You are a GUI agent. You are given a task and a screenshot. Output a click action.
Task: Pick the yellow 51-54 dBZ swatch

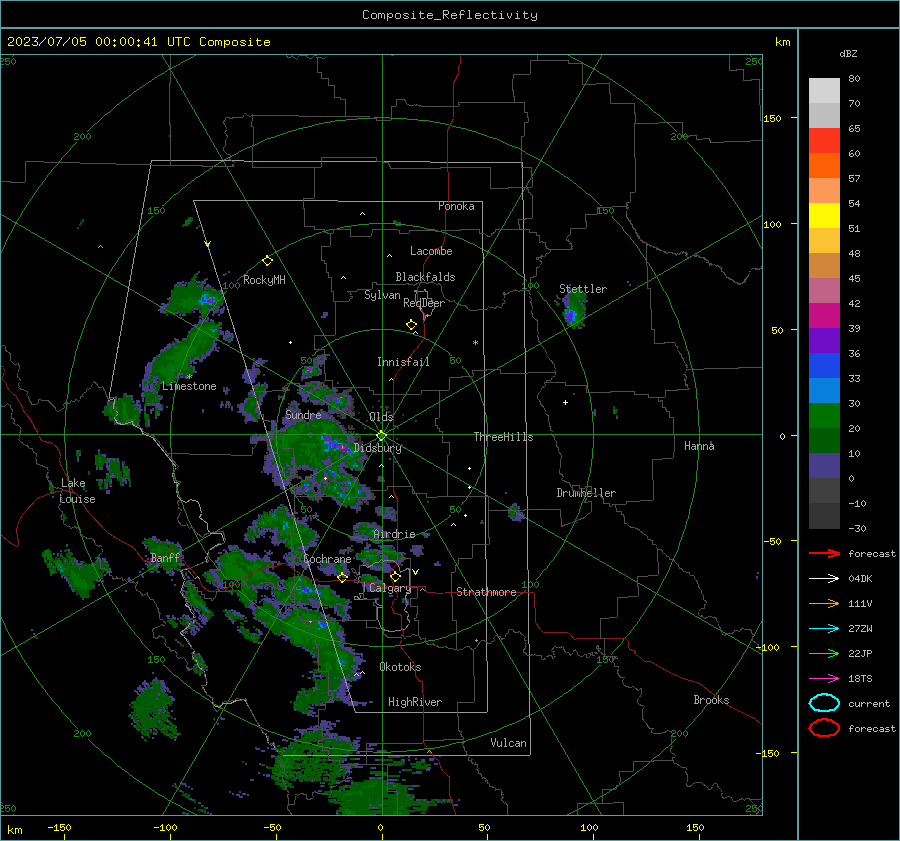(x=824, y=216)
